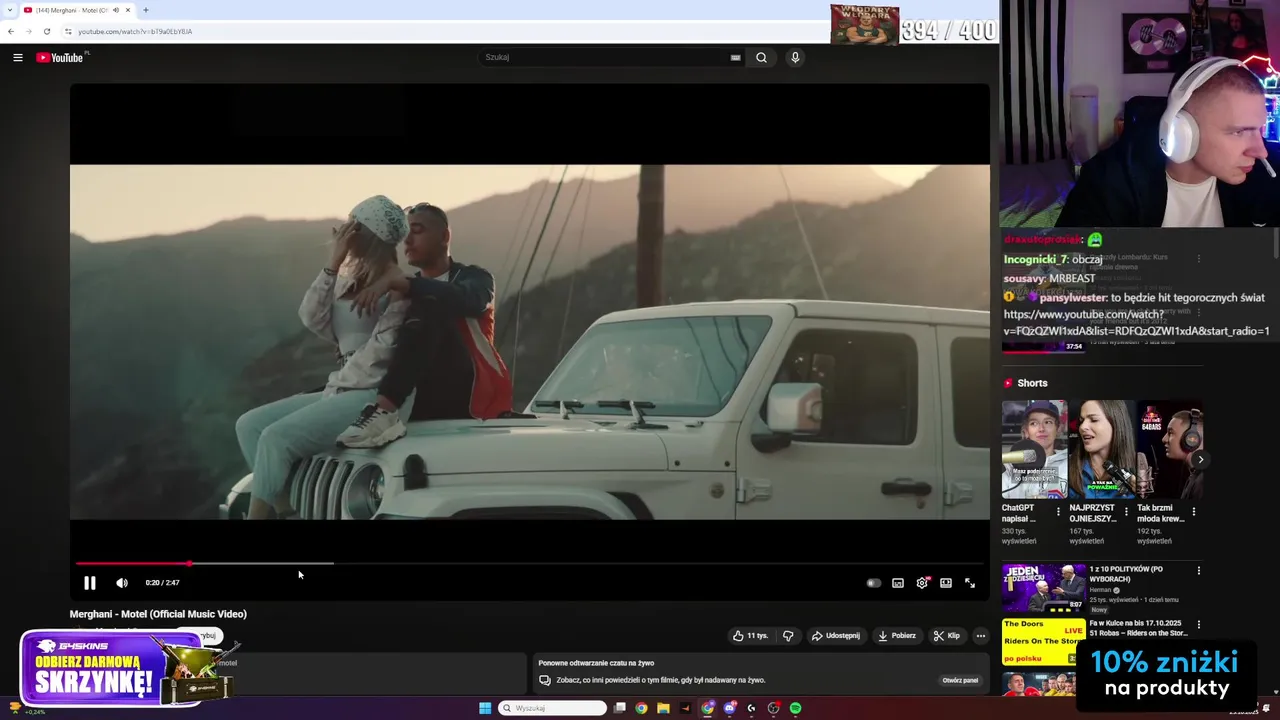The width and height of the screenshot is (1280, 720).
Task: Toggle the autoplay switch in player
Action: coord(873,583)
